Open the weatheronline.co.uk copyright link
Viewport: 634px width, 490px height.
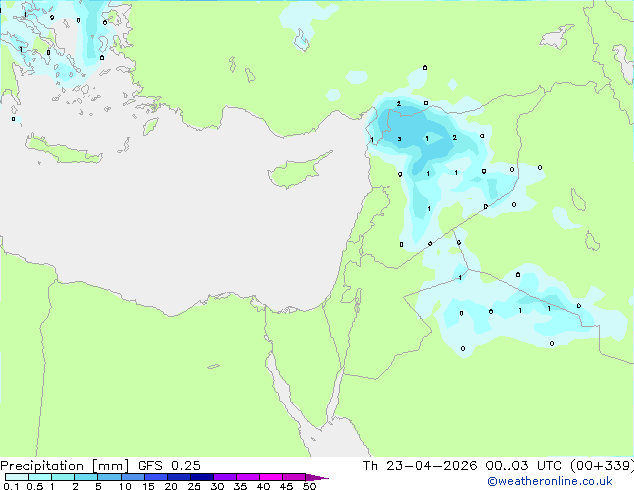click(550, 481)
